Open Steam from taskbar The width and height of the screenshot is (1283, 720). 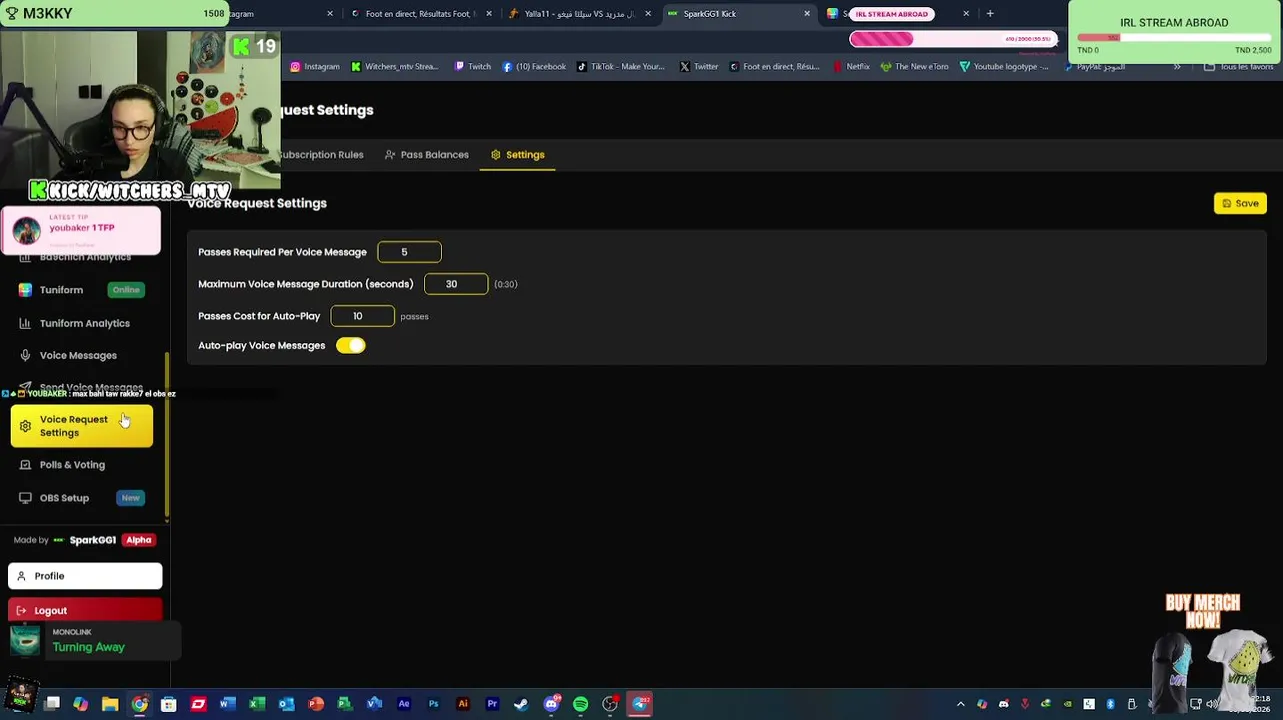521,704
